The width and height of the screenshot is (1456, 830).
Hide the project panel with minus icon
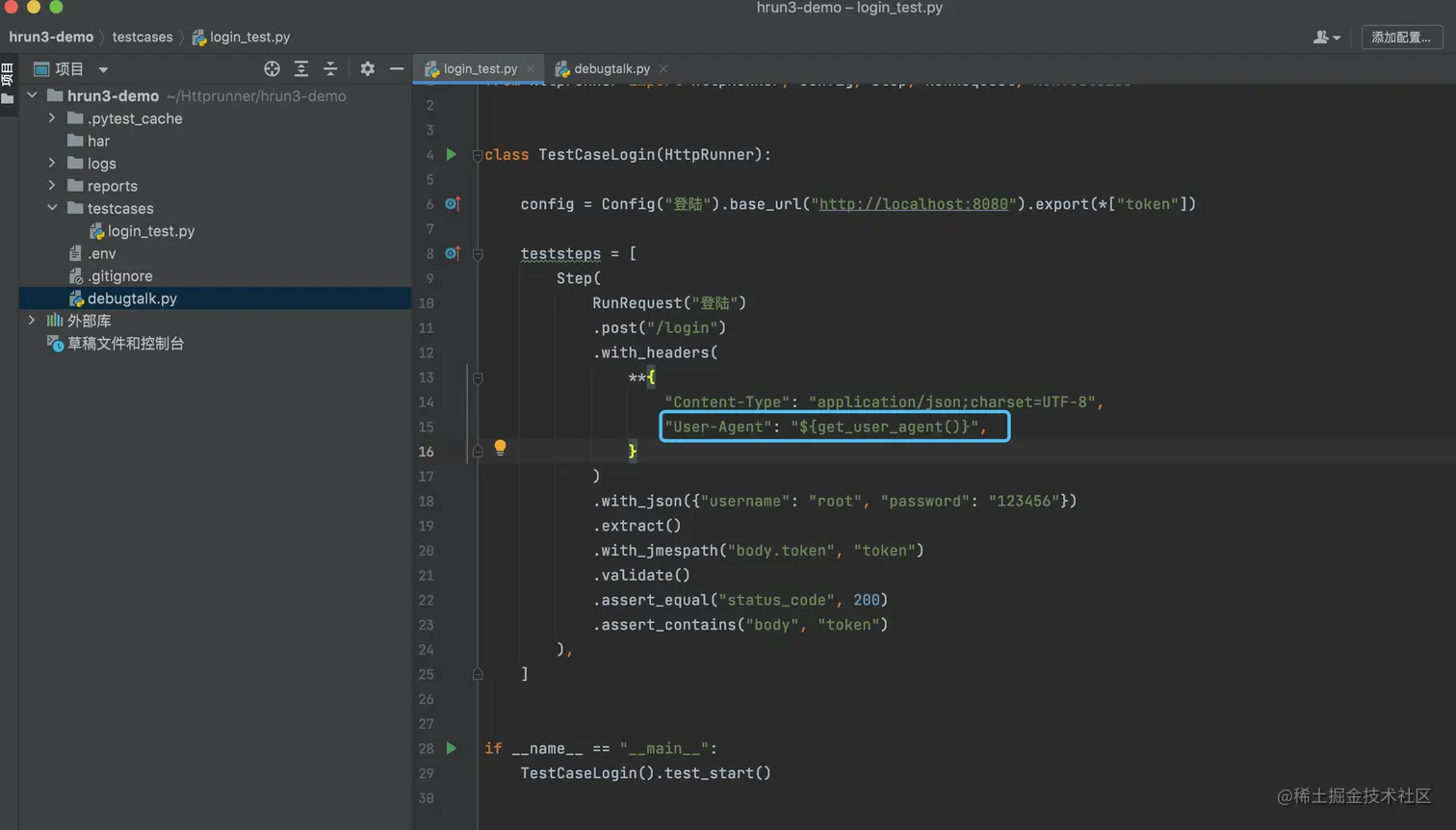tap(396, 68)
